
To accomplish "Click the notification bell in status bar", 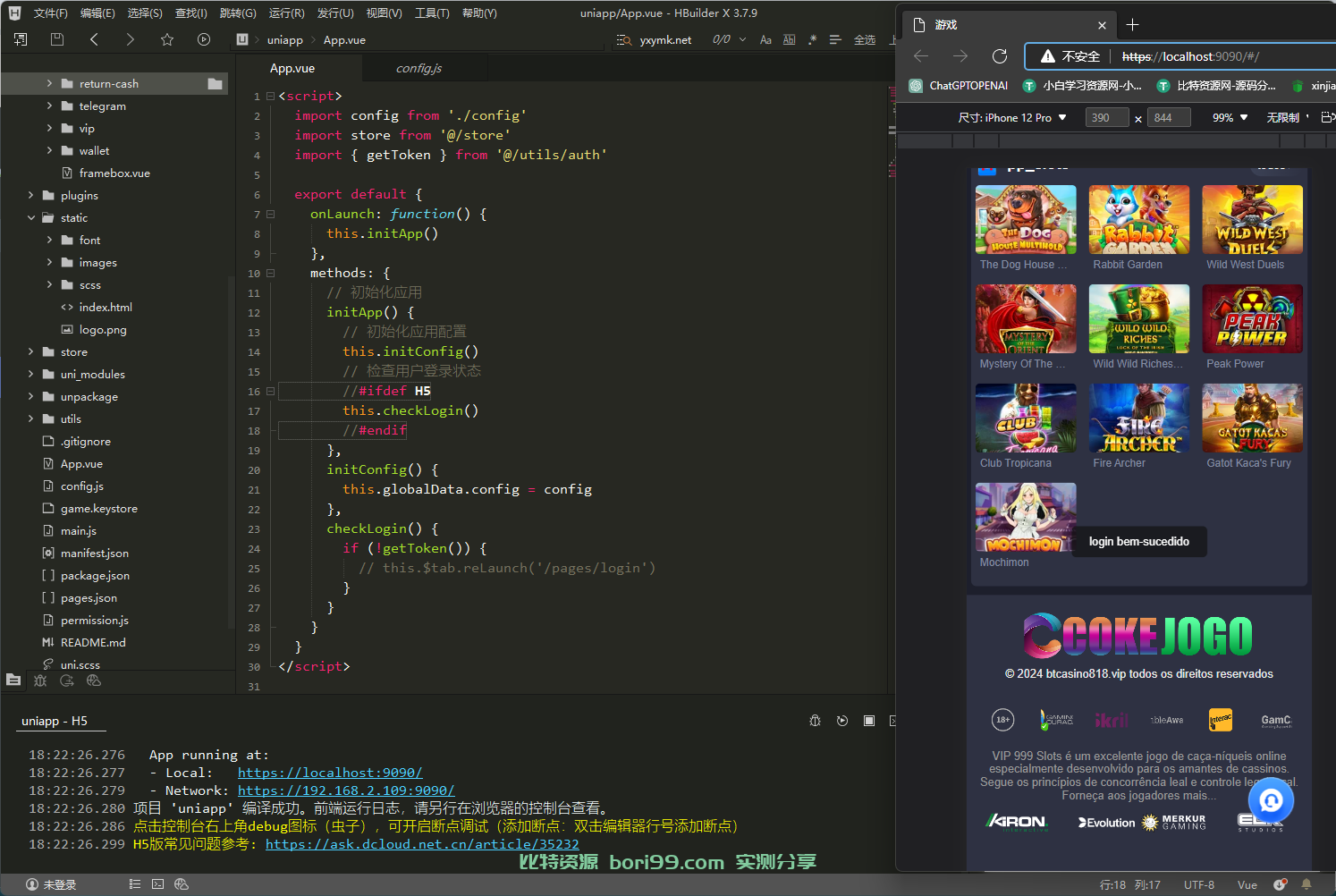I will point(1306,884).
